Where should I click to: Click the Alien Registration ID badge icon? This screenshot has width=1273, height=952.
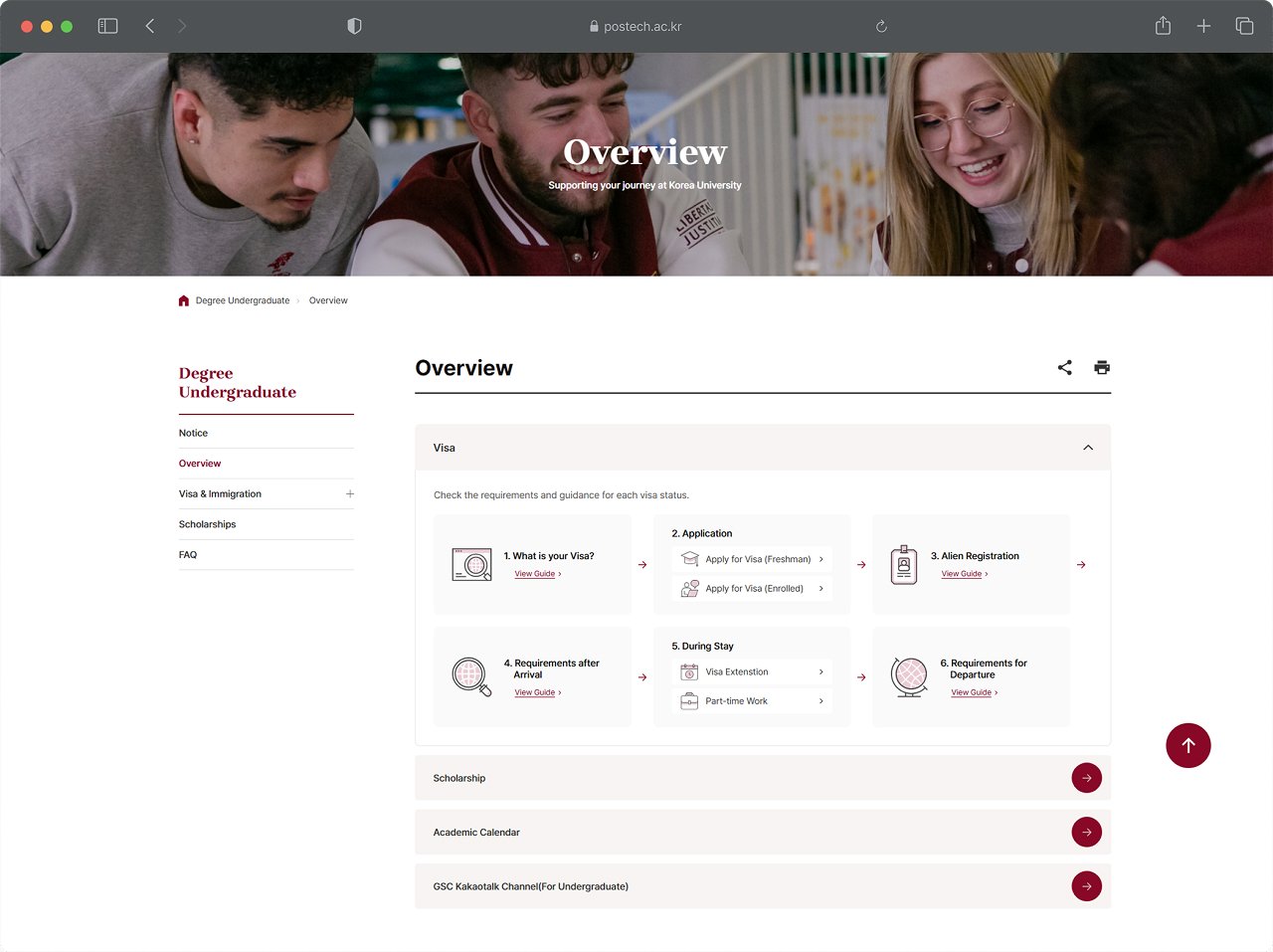point(904,564)
